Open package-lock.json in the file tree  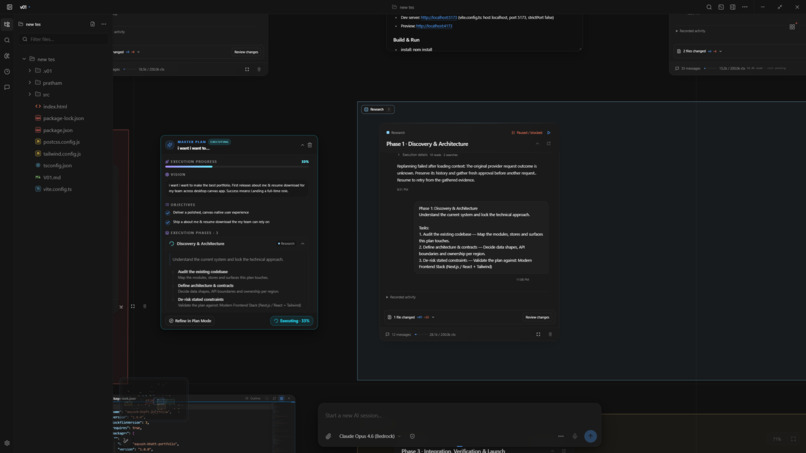click(x=63, y=118)
